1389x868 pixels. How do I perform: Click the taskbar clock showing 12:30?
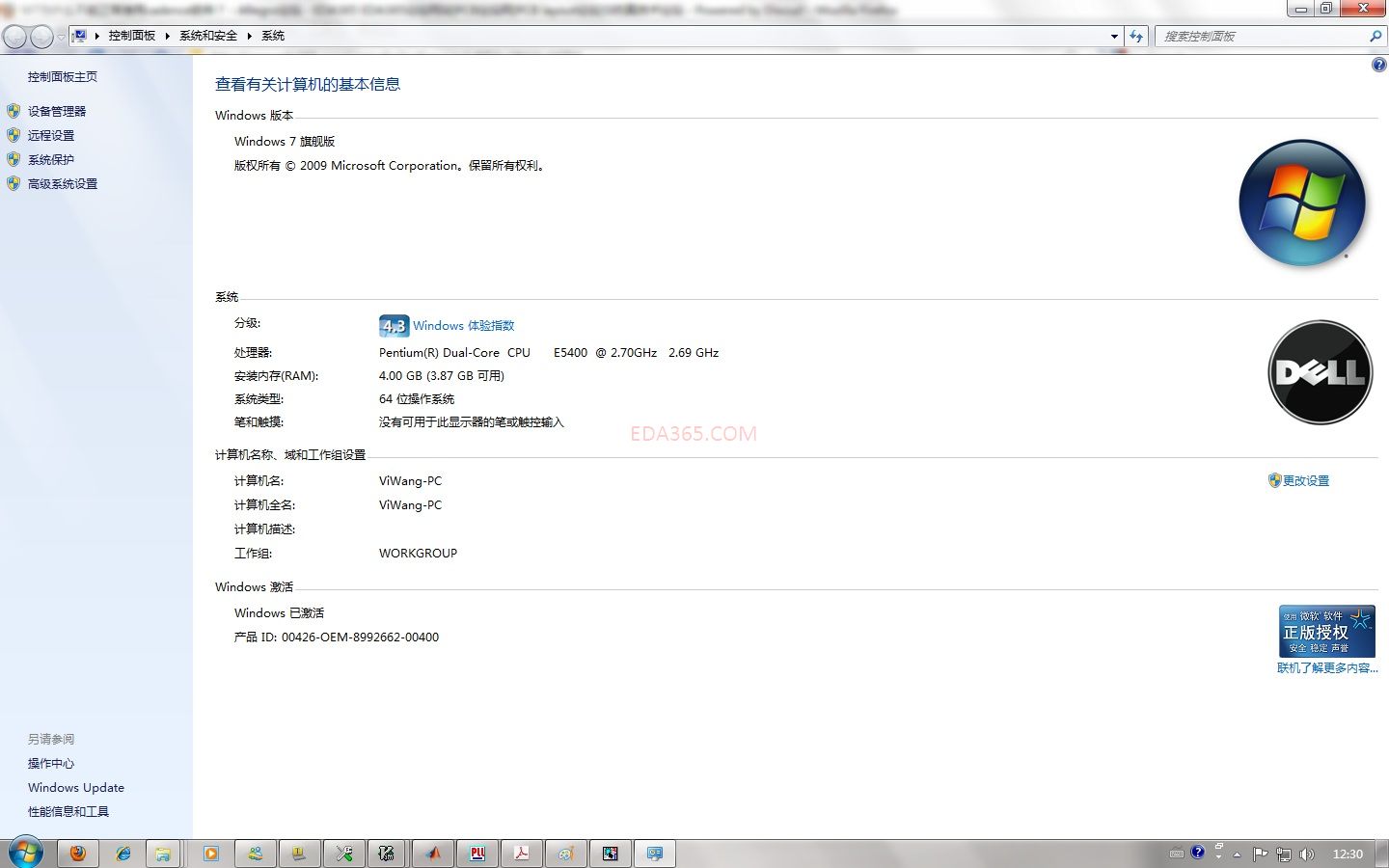pyautogui.click(x=1348, y=854)
